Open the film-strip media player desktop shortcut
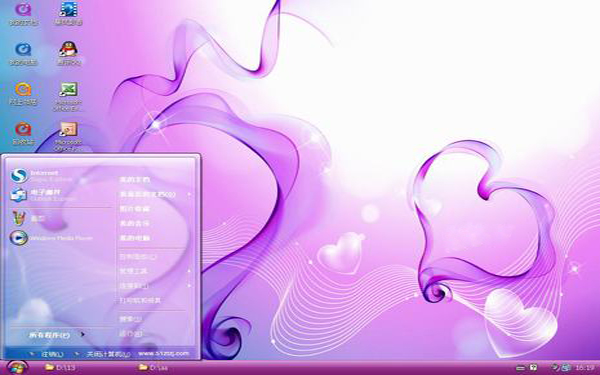This screenshot has height=375, width=600. pos(68,13)
